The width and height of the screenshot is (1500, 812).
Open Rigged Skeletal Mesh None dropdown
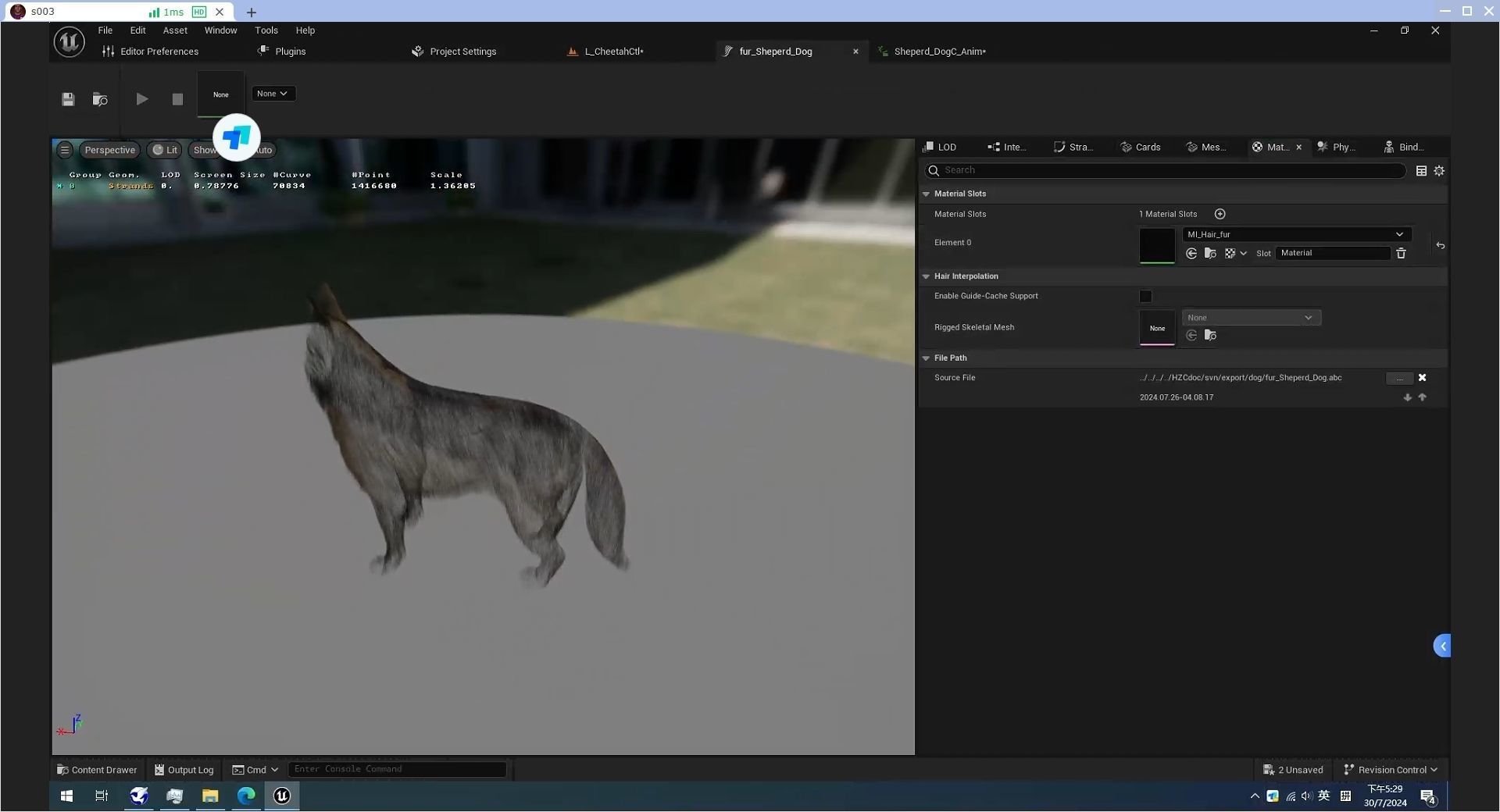click(x=1252, y=318)
